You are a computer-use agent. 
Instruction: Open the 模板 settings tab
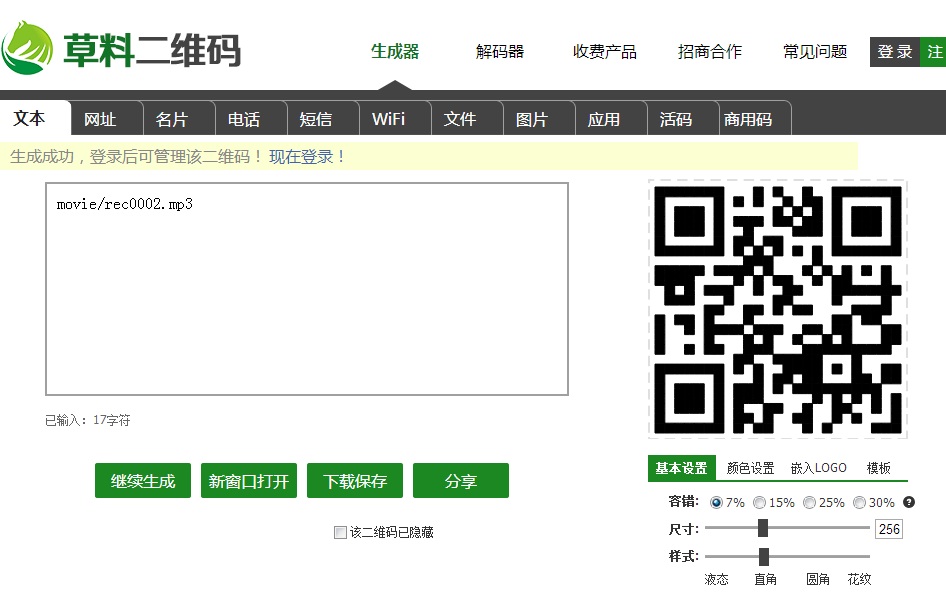[x=878, y=468]
